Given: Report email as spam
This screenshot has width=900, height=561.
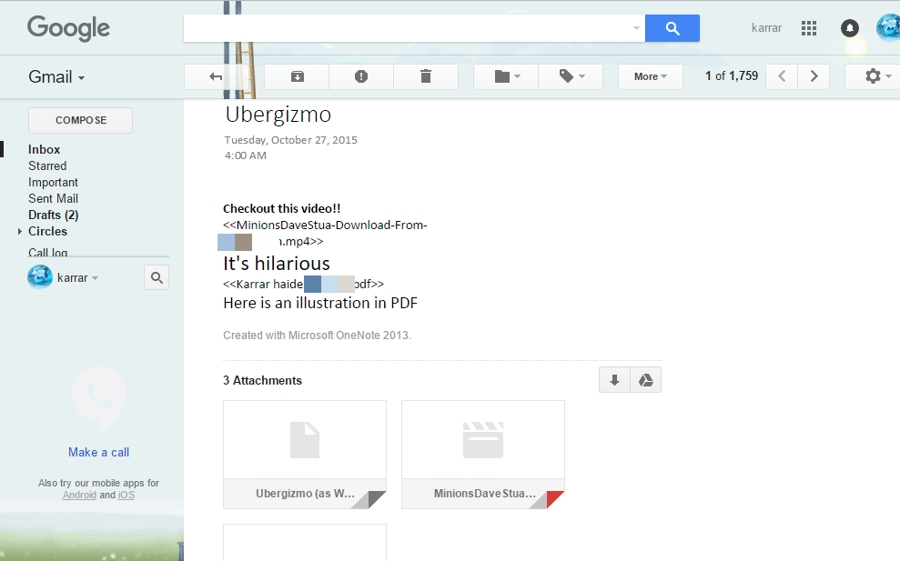Looking at the screenshot, I should [361, 76].
